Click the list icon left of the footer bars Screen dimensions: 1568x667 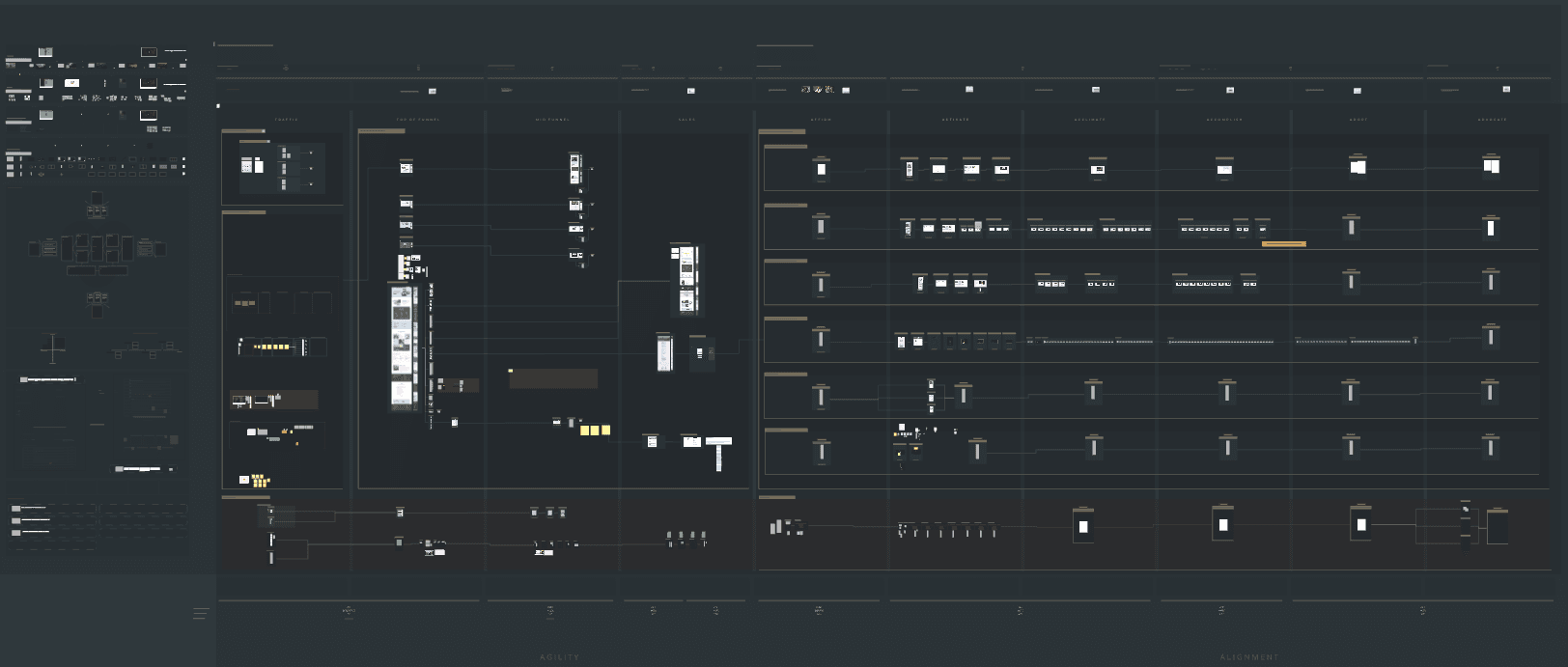point(201,614)
